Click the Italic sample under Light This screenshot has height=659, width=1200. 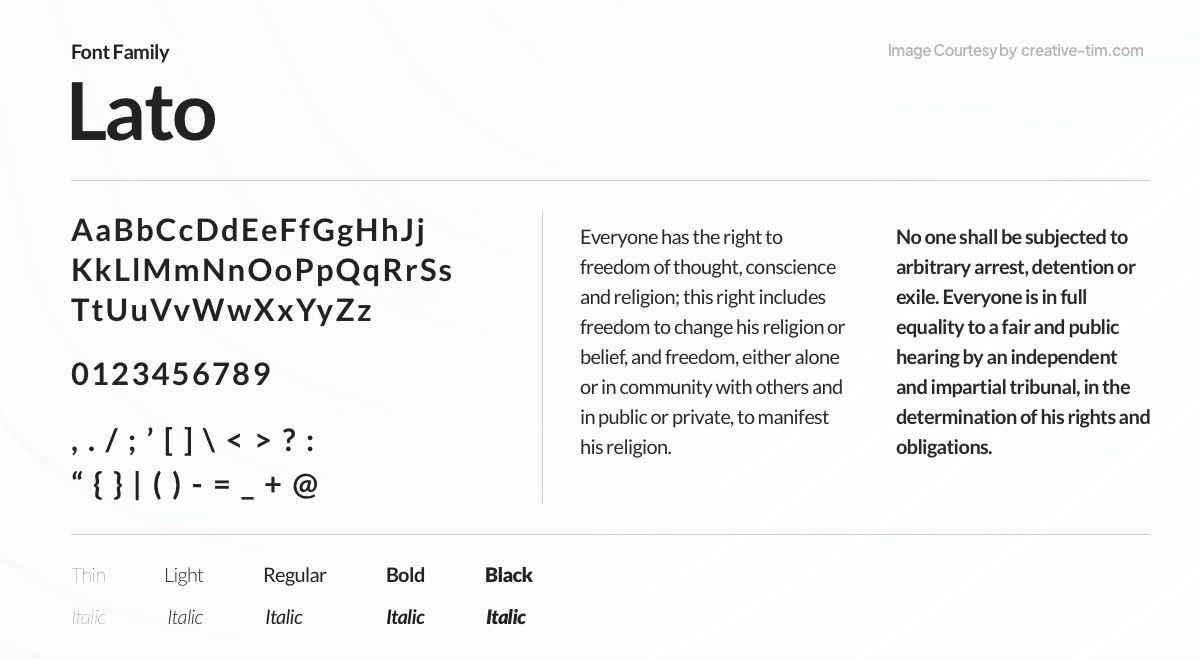(x=185, y=617)
